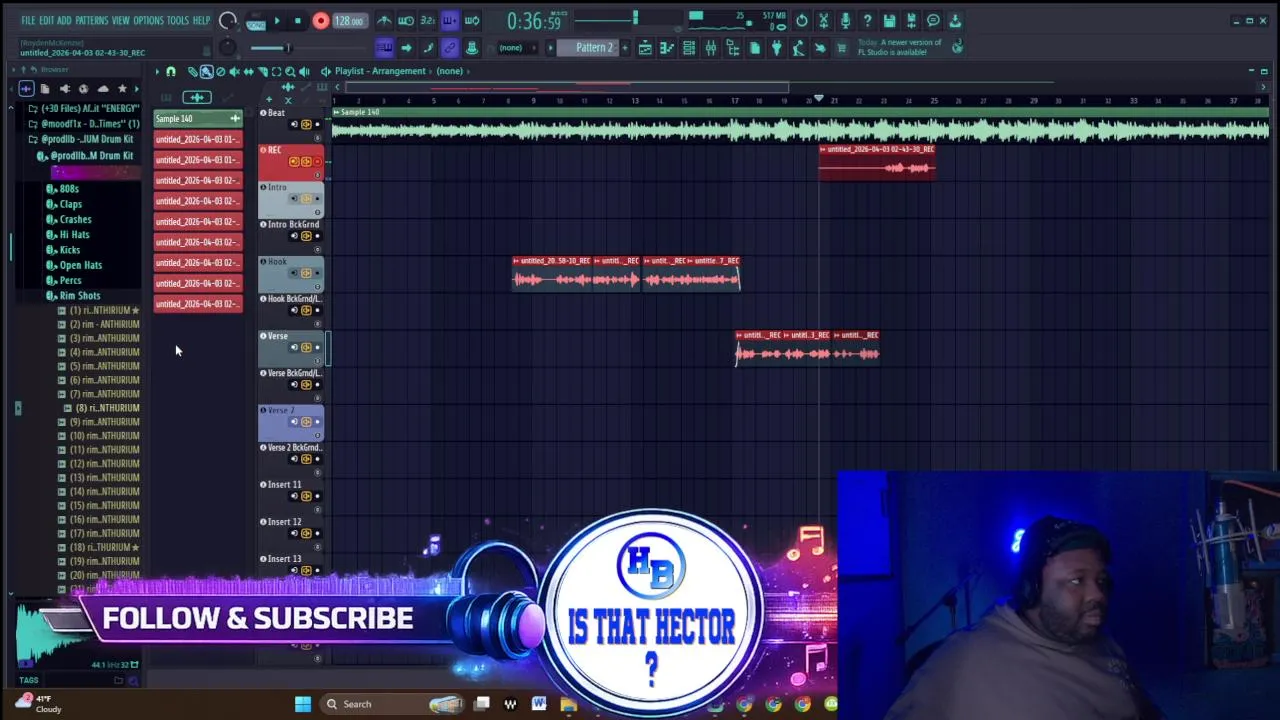Open the (none) snap selector dropdown

517,48
